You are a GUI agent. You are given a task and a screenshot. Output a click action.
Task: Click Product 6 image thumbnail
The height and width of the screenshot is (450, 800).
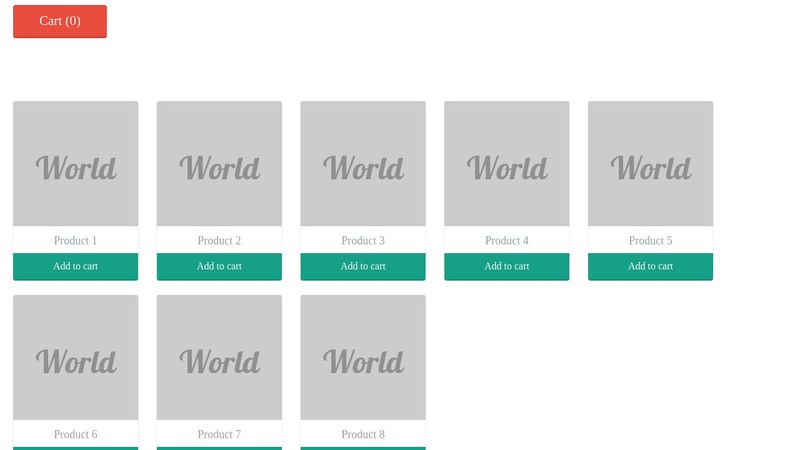tap(76, 357)
